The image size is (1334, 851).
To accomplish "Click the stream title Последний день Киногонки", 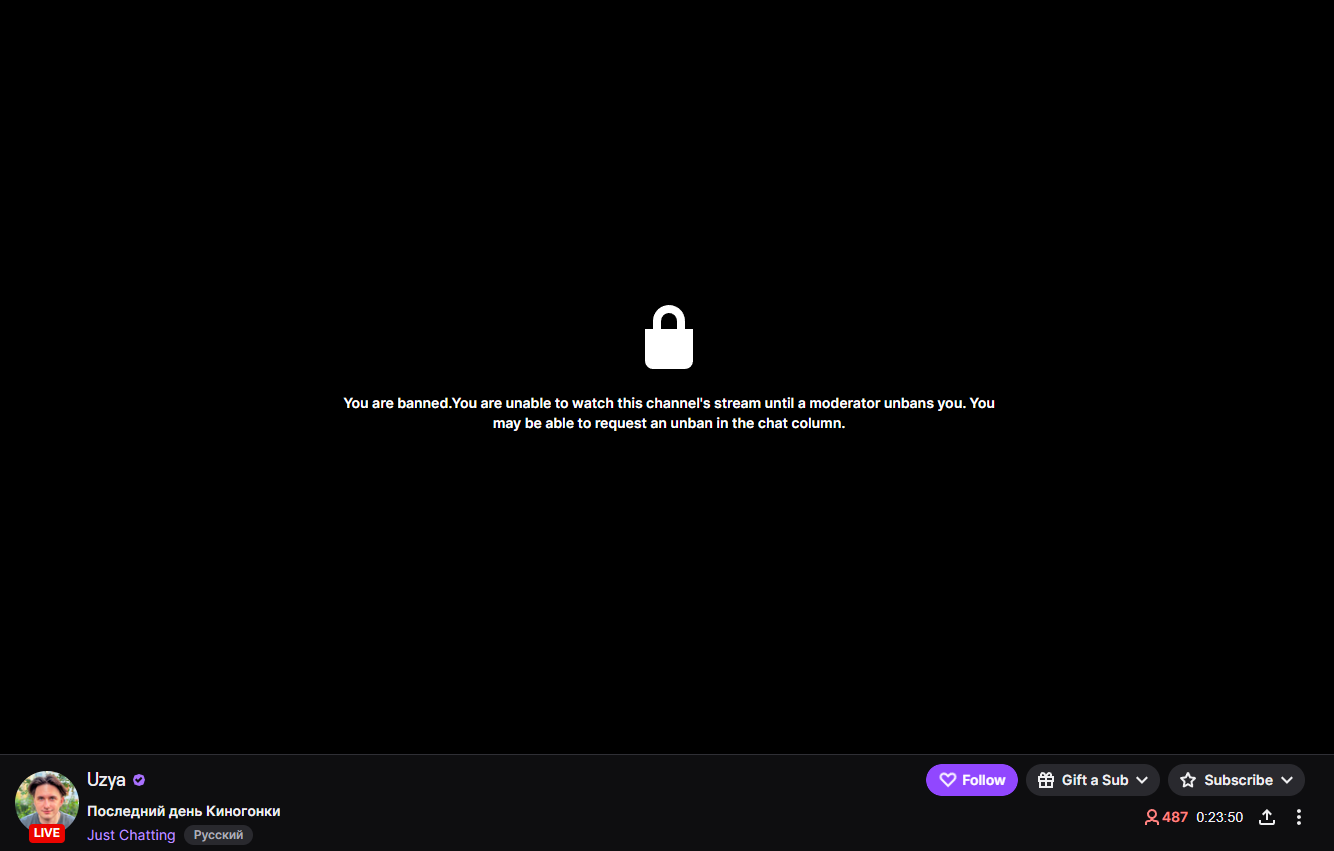I will [x=184, y=811].
